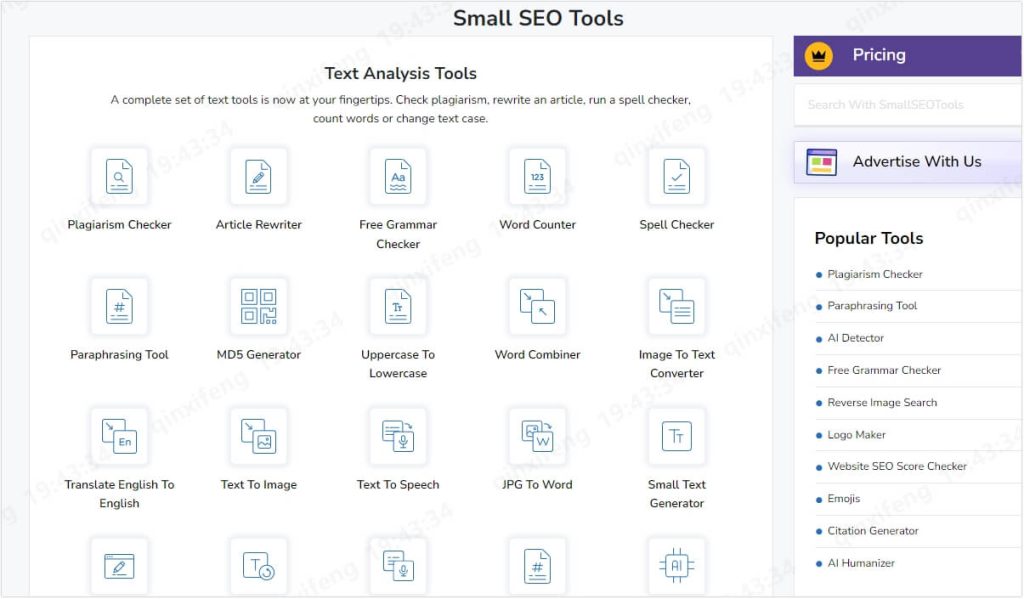Image resolution: width=1024 pixels, height=599 pixels.
Task: Select the Text To Speech tool
Action: (398, 436)
